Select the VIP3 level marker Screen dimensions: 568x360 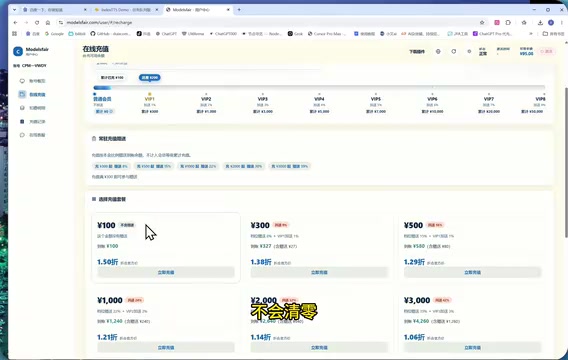[x=263, y=99]
